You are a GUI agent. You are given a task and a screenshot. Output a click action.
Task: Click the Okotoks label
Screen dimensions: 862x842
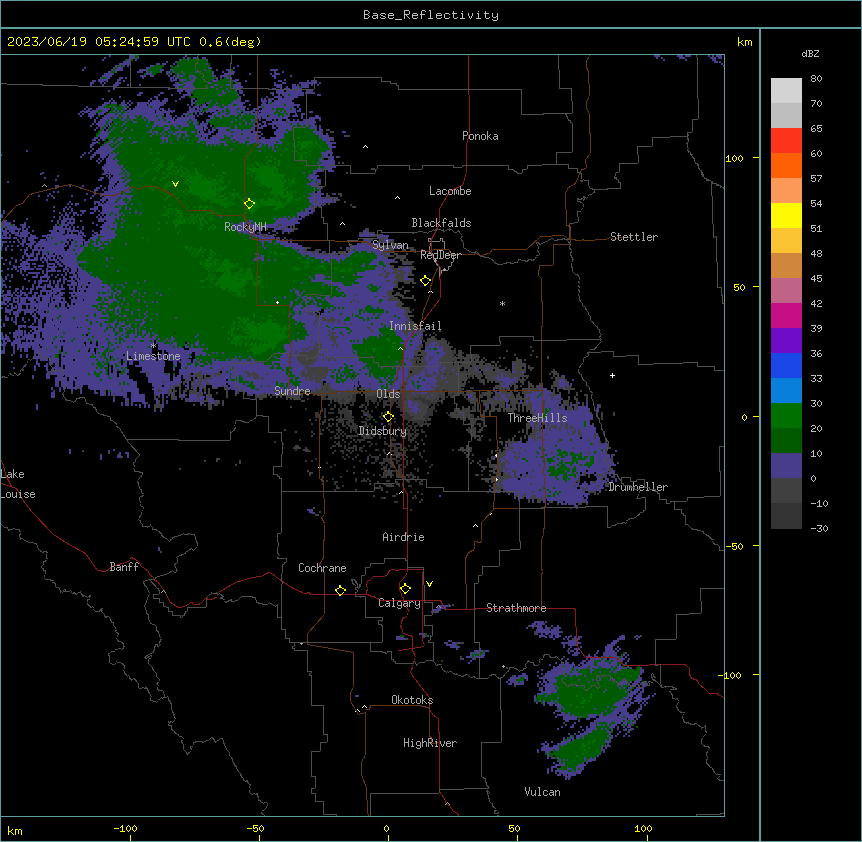pos(412,700)
